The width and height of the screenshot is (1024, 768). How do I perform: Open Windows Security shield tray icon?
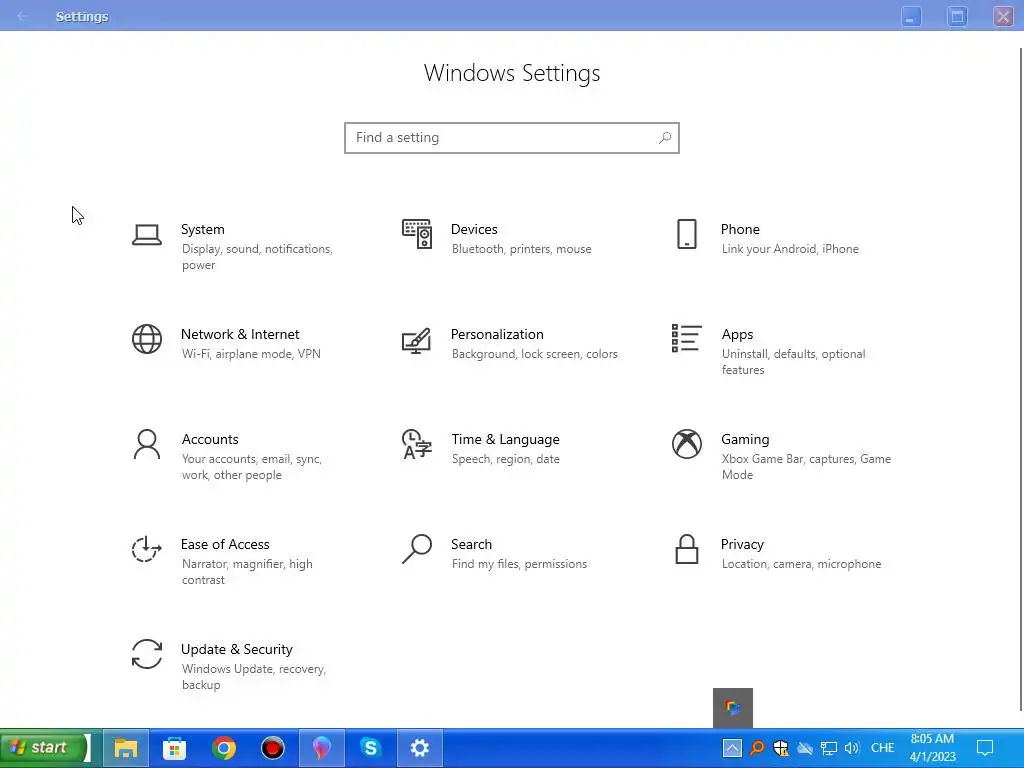coord(780,748)
